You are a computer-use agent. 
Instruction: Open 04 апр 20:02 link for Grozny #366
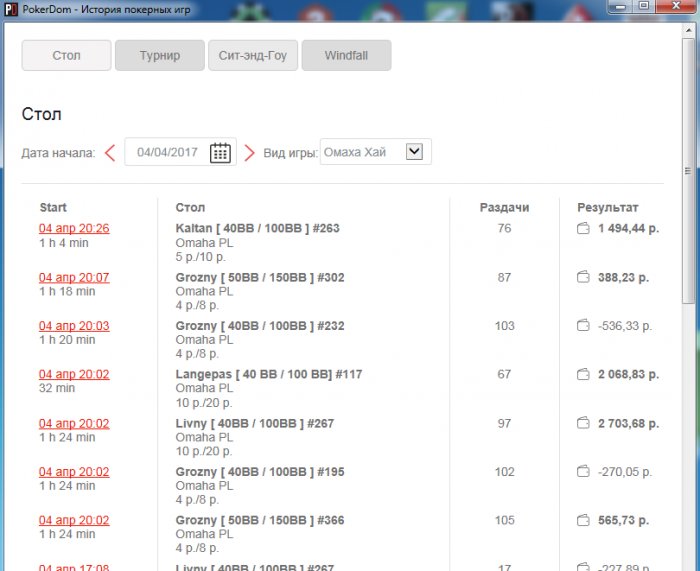74,520
